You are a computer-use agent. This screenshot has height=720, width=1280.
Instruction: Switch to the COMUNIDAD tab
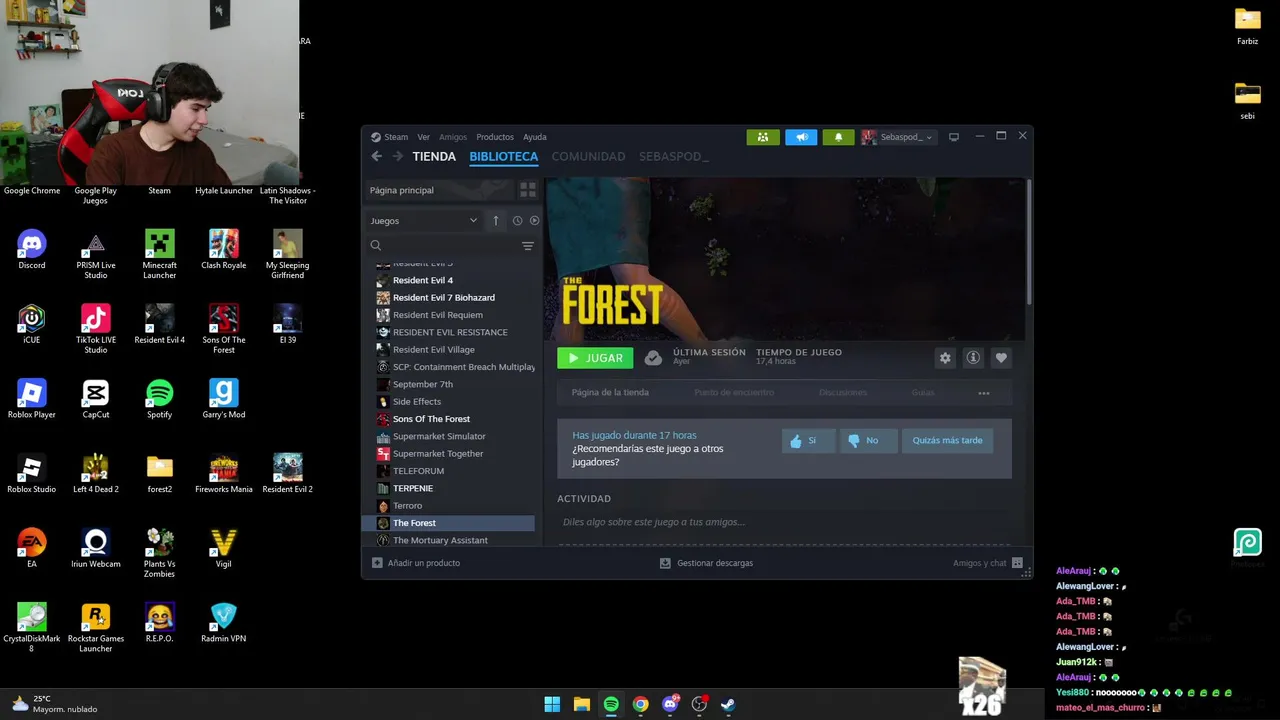[x=588, y=156]
